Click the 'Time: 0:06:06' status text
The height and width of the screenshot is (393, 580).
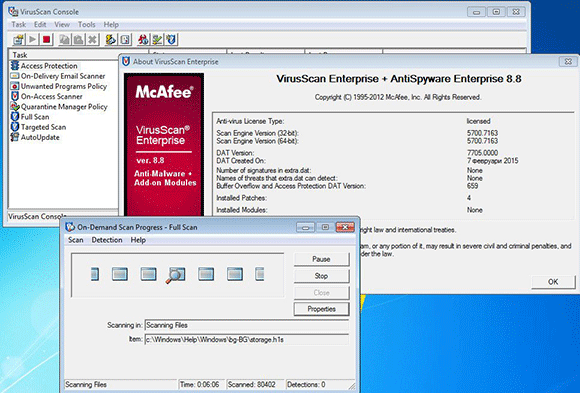199,385
